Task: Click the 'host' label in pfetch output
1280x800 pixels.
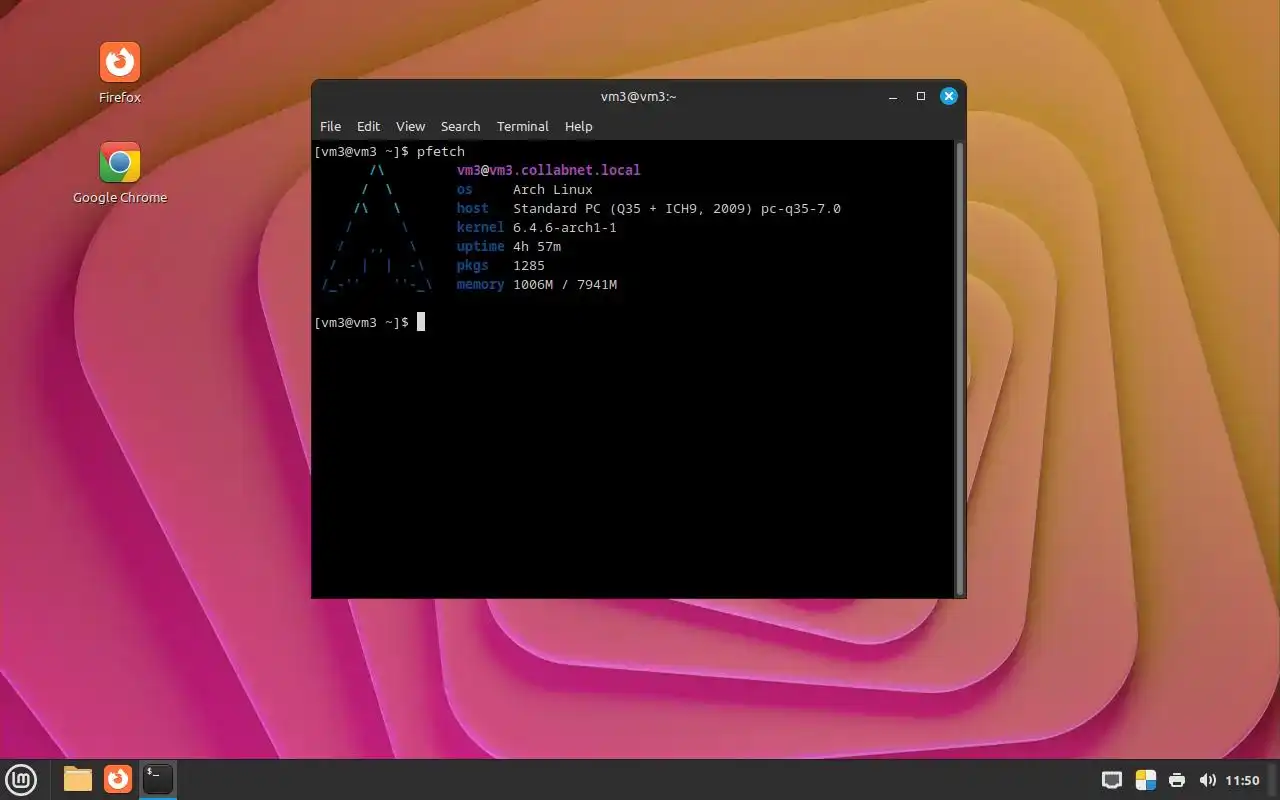Action: pos(473,208)
